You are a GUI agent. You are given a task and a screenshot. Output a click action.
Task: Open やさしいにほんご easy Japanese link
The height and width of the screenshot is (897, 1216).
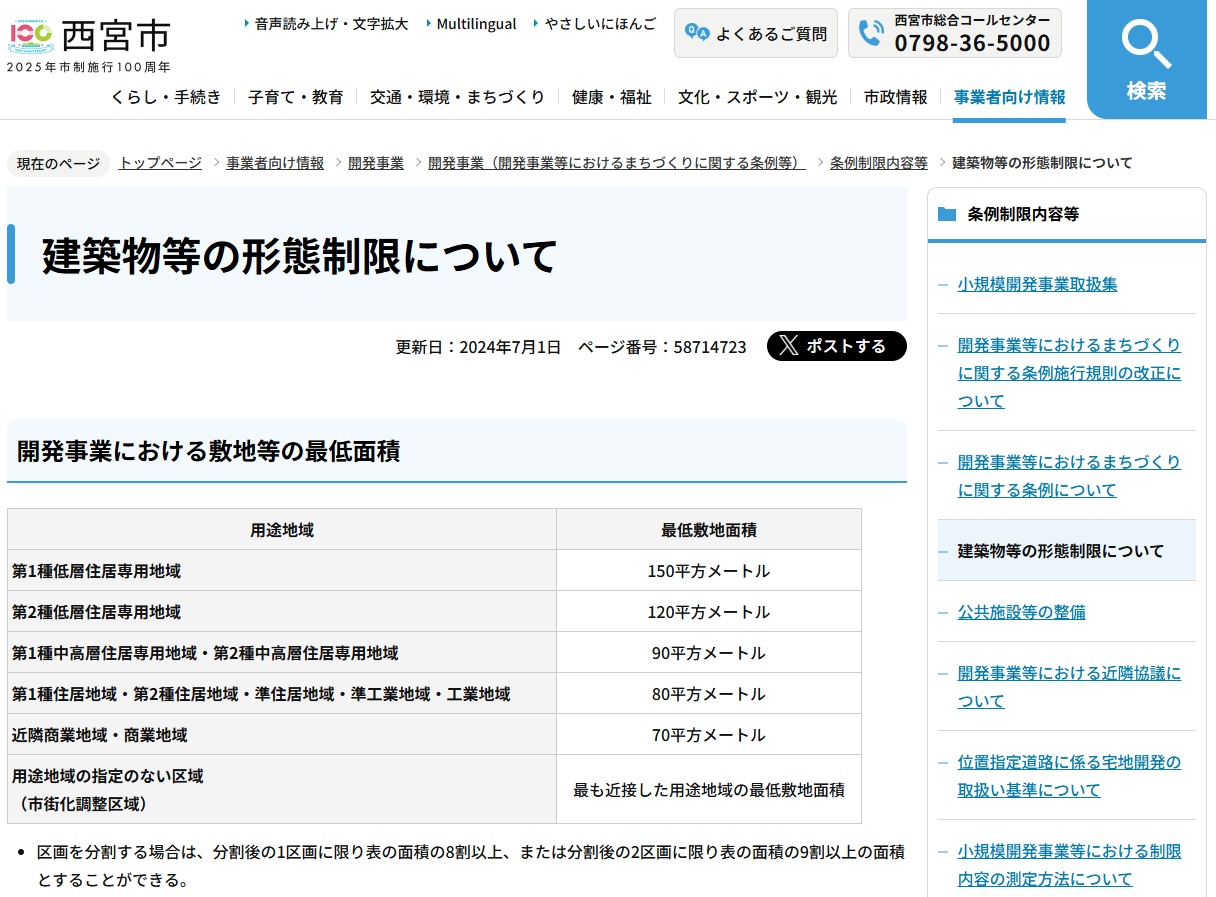pyautogui.click(x=600, y=24)
